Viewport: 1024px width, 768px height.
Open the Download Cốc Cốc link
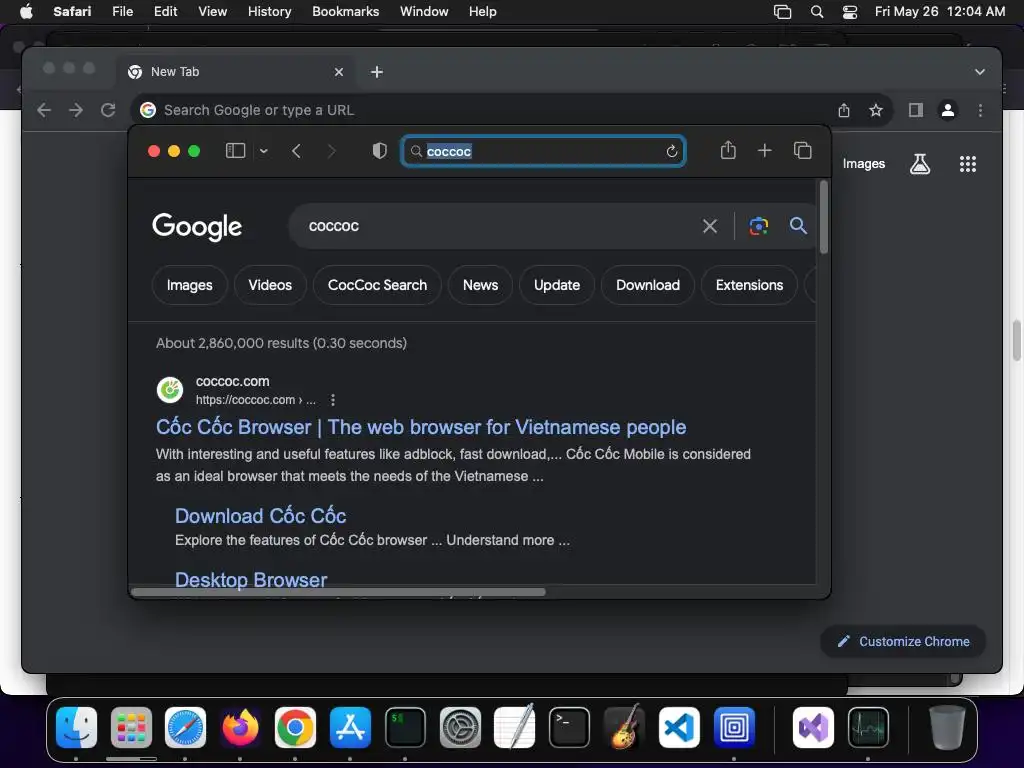click(261, 516)
